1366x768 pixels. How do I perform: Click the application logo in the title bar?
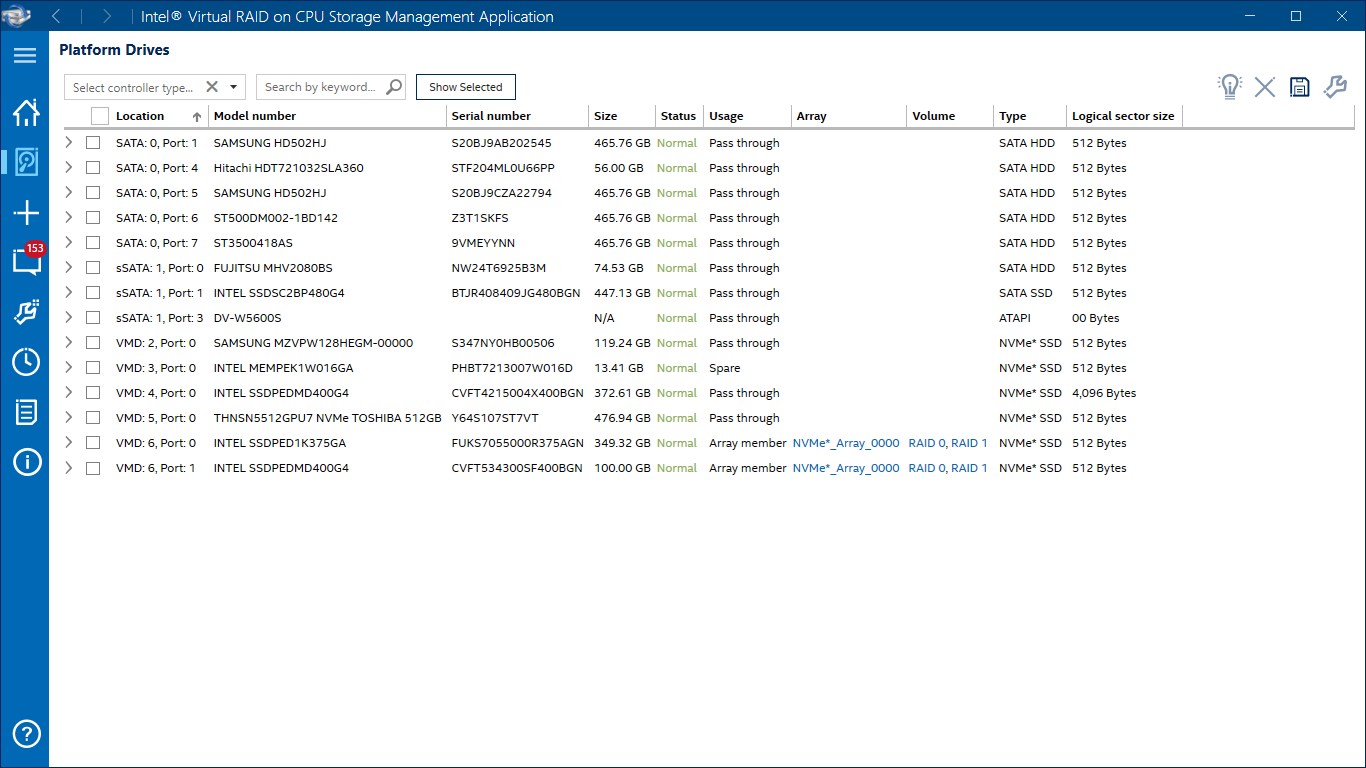tap(17, 16)
